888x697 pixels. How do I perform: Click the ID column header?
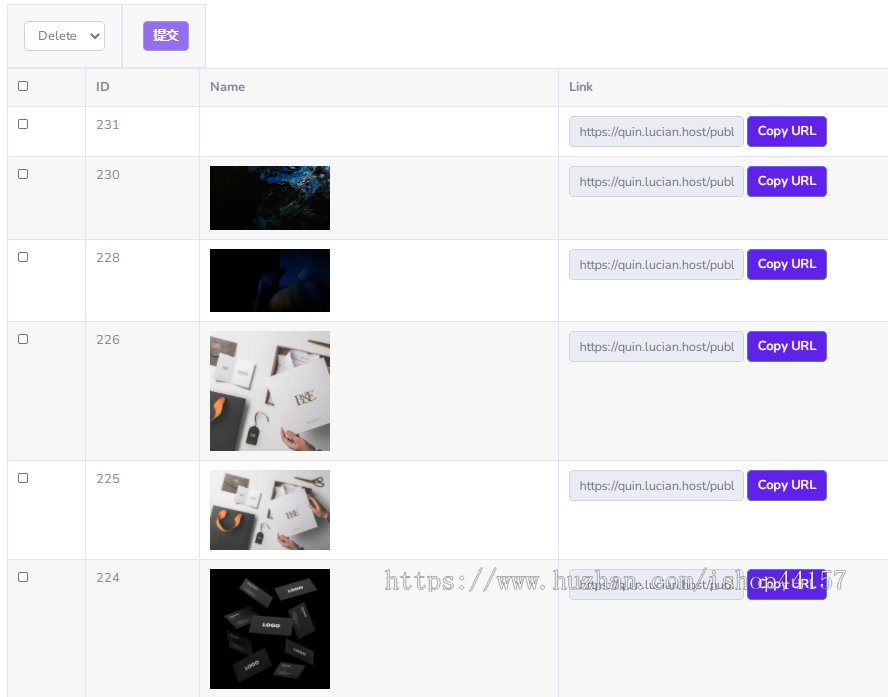(103, 87)
